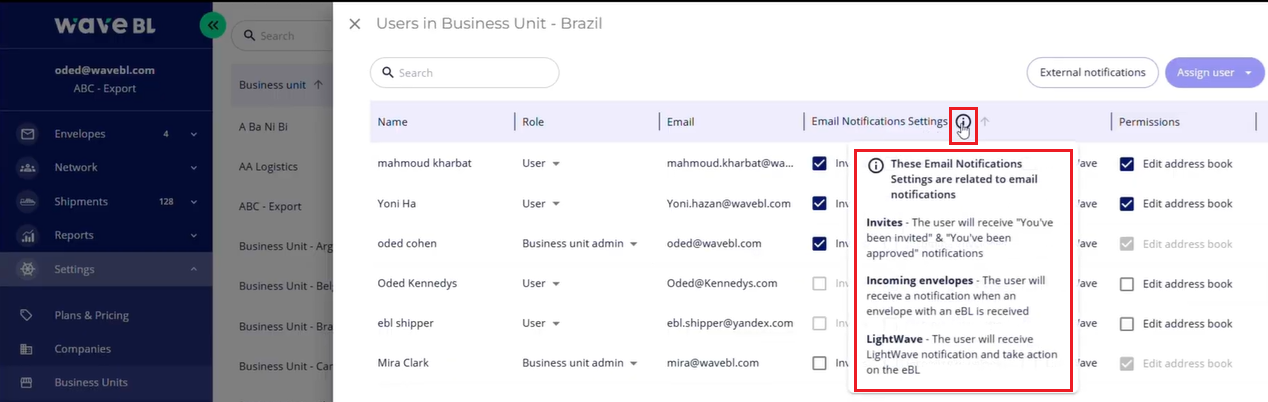Click the Companies building icon
1268x402 pixels.
28,350
